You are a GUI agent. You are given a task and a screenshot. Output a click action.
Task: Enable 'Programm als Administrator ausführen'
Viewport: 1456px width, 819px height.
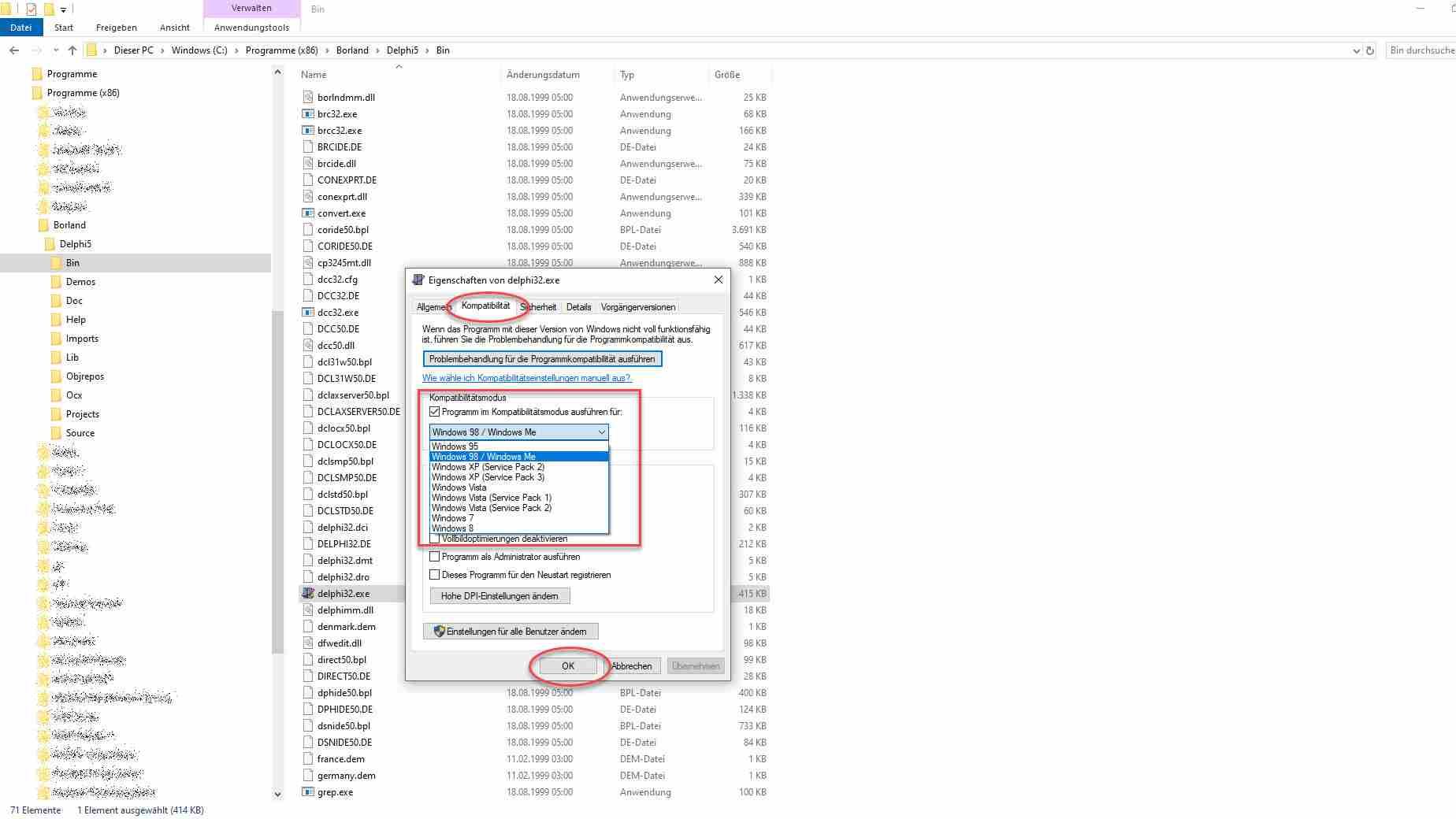click(434, 557)
